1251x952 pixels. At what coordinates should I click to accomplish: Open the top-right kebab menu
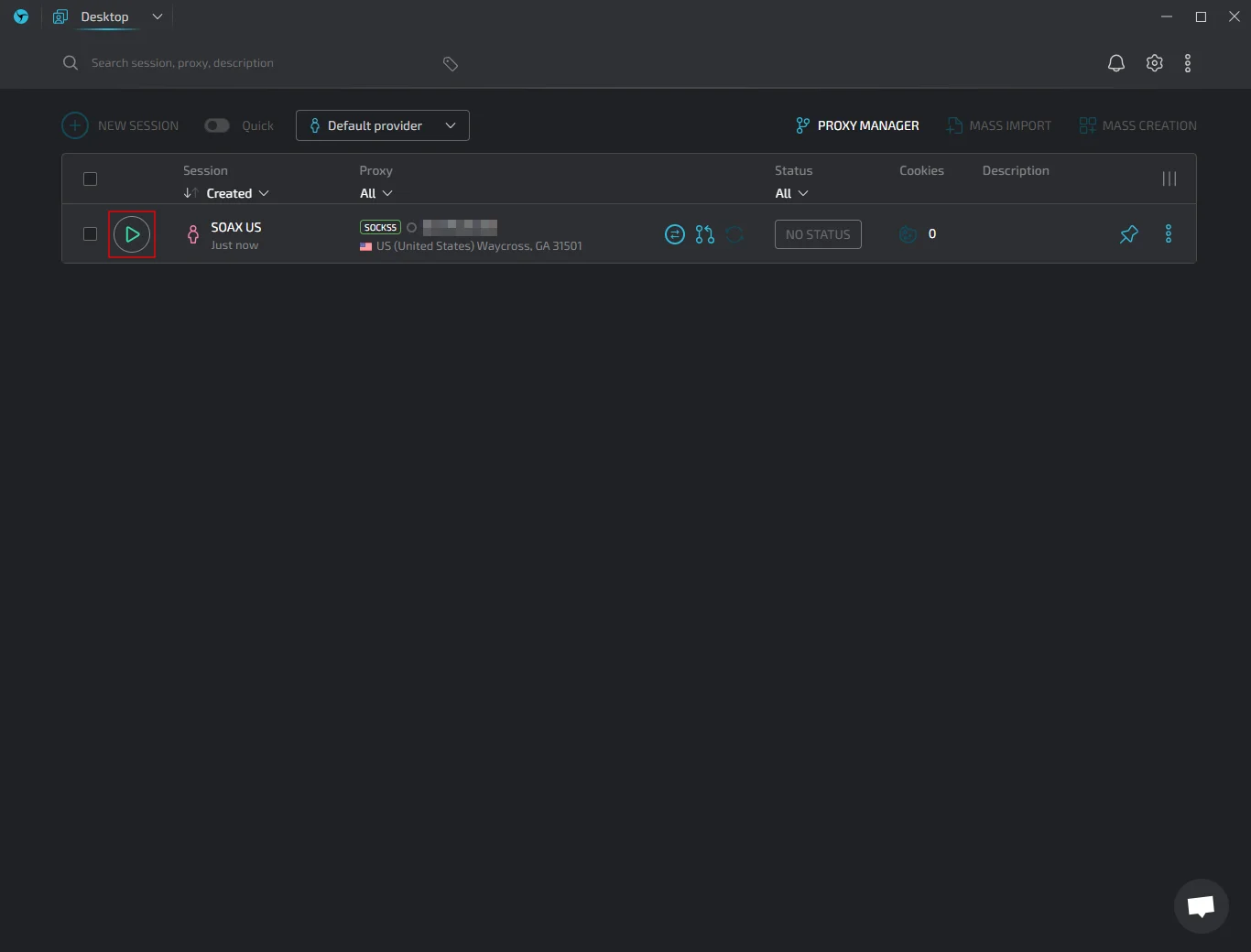[1187, 63]
